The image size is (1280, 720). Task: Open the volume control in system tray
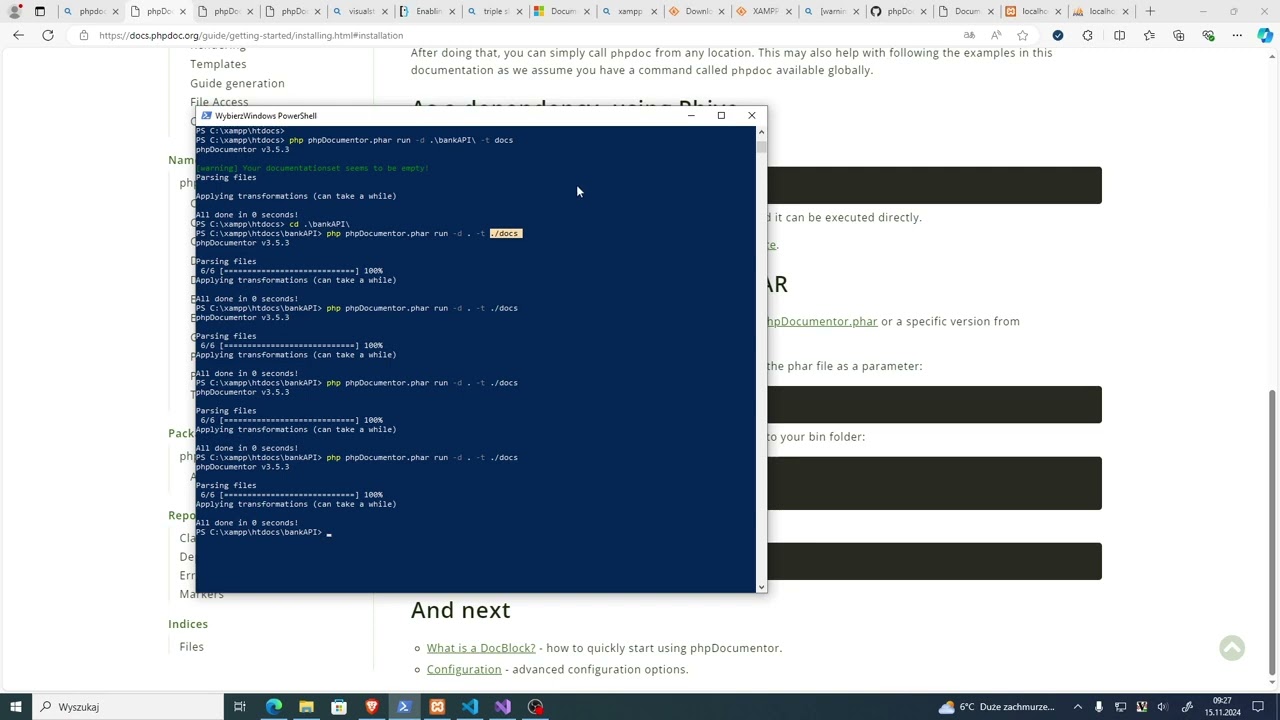1162,707
